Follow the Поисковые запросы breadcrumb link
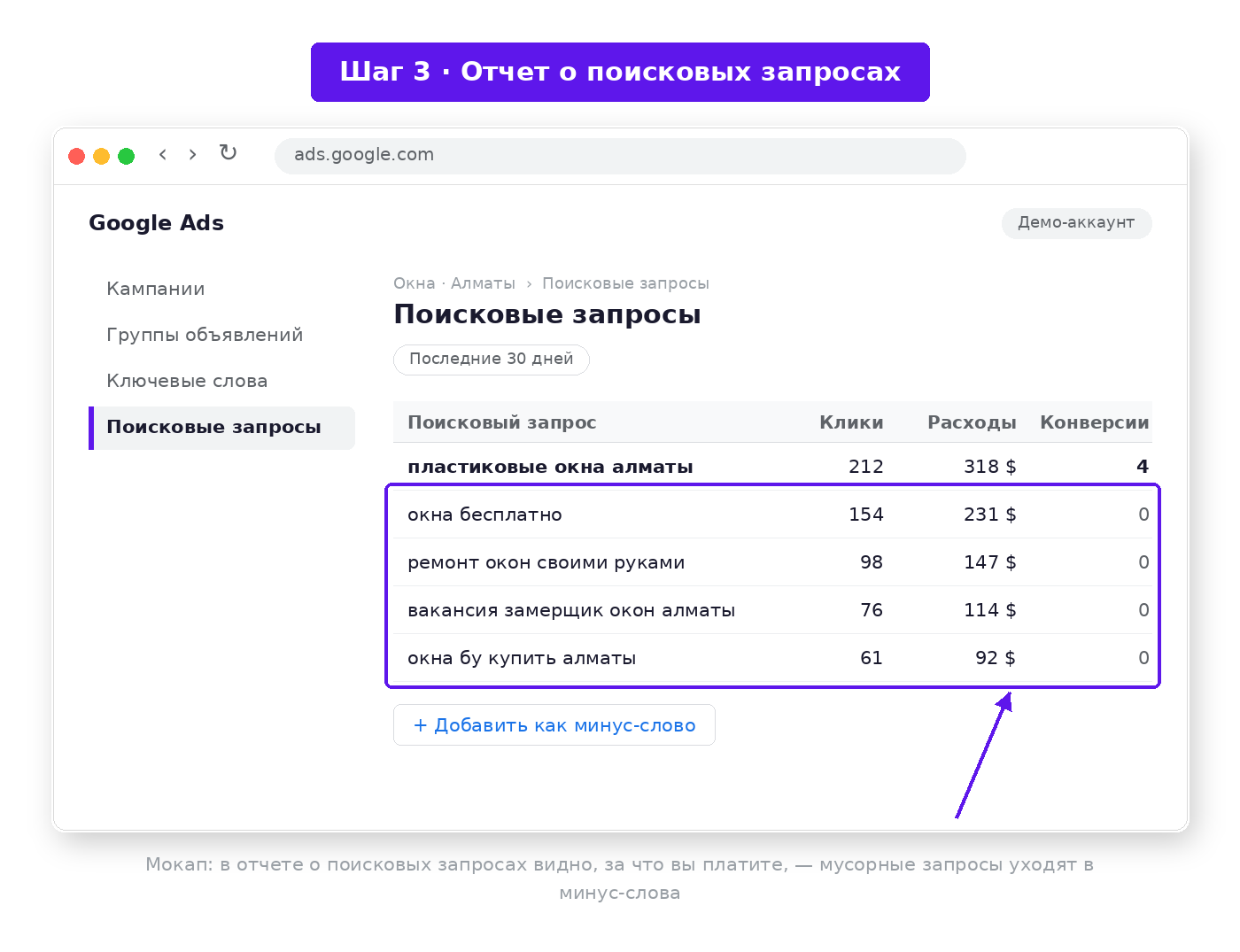Screen dimensions: 1240x952 (625, 283)
